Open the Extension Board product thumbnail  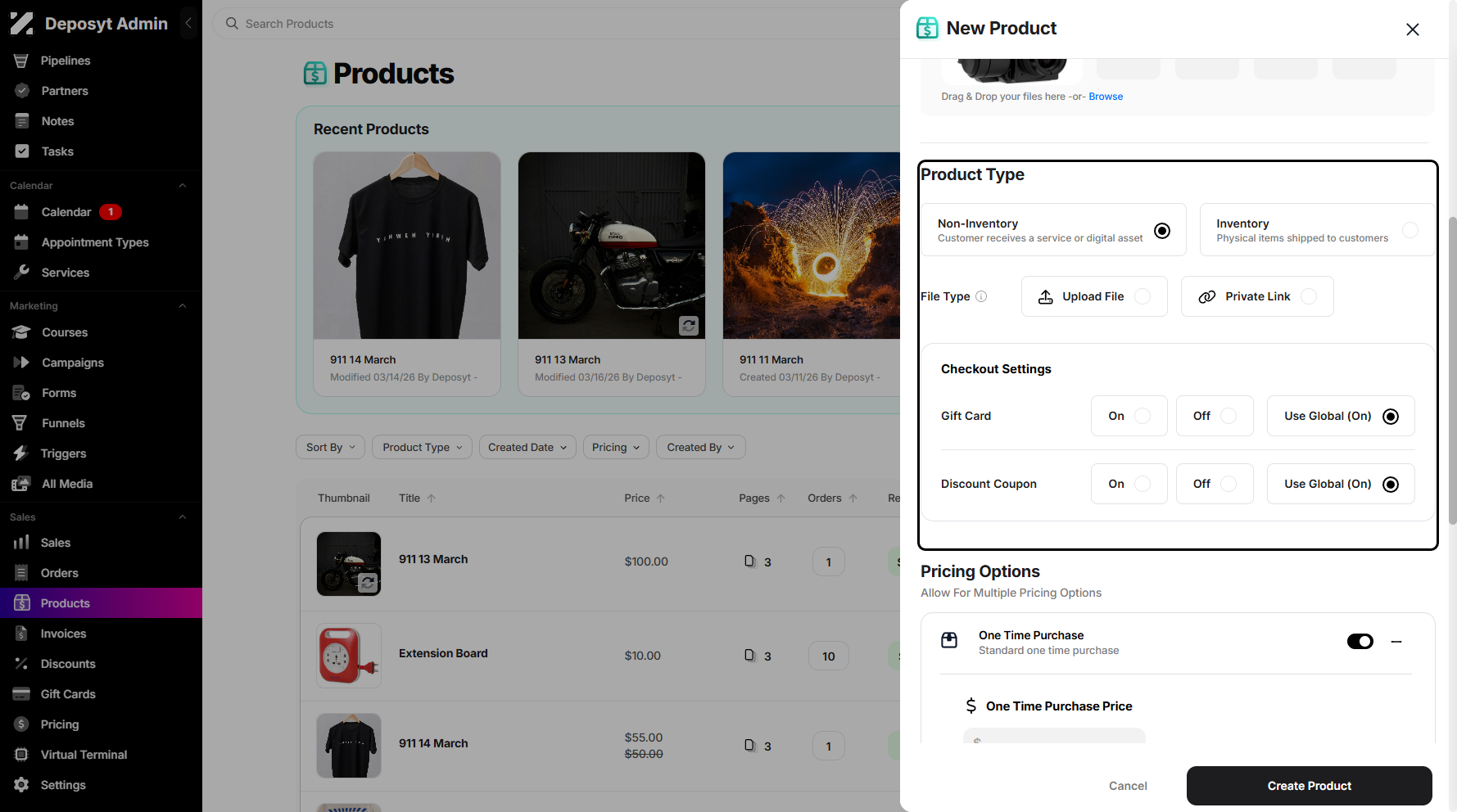(349, 656)
